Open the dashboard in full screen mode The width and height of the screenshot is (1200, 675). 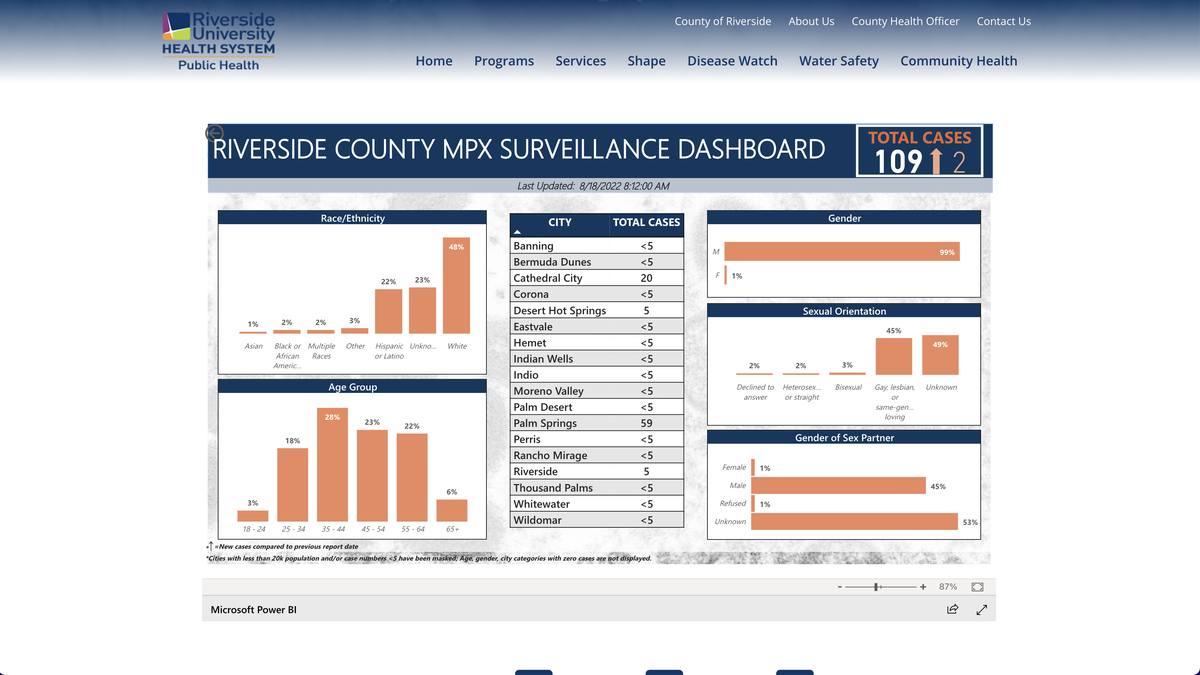coord(982,609)
